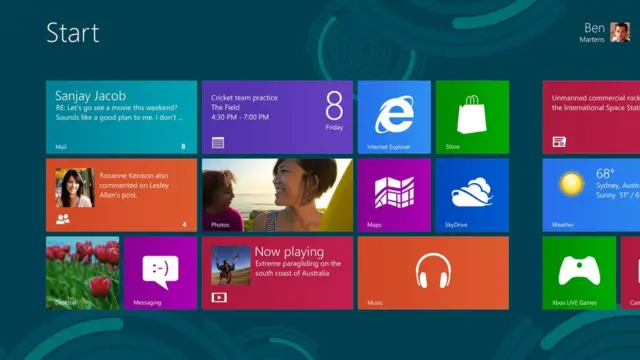640x360 pixels.
Task: Open the Desktop tulips tile
Action: click(x=82, y=273)
